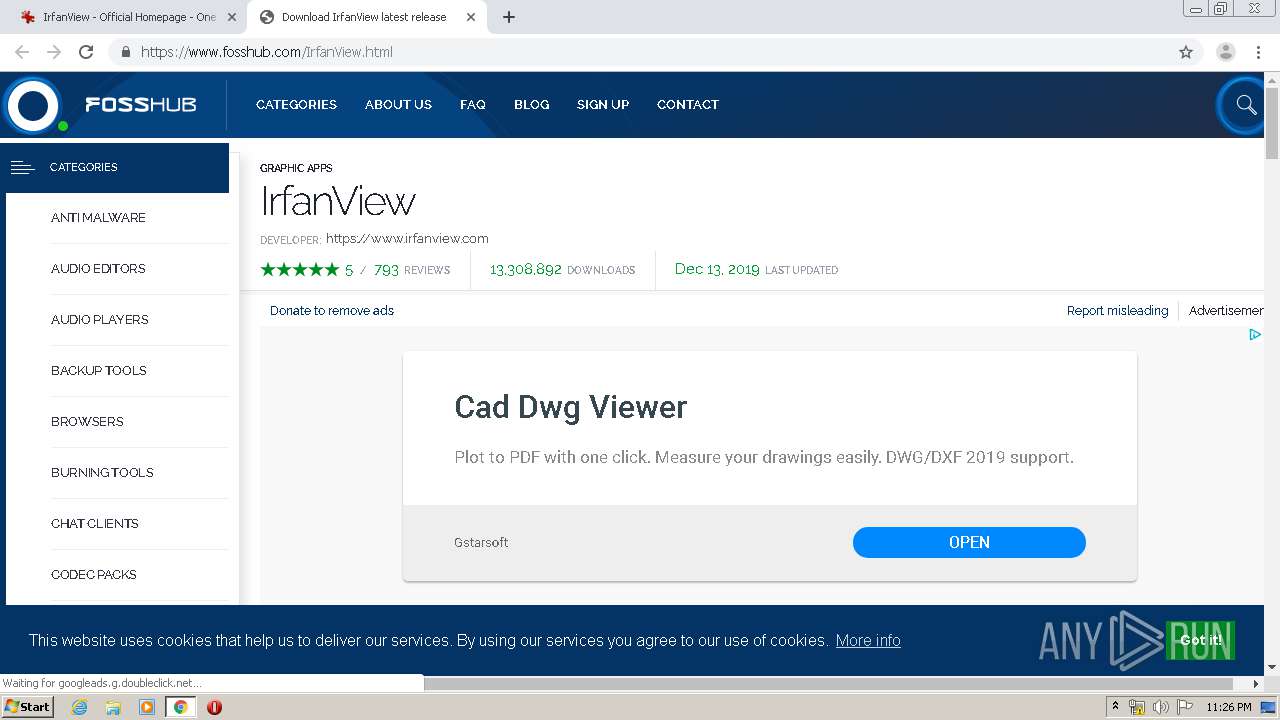Open the Chrome profile avatar icon
Screen dimensions: 1280x720
[x=1226, y=52]
